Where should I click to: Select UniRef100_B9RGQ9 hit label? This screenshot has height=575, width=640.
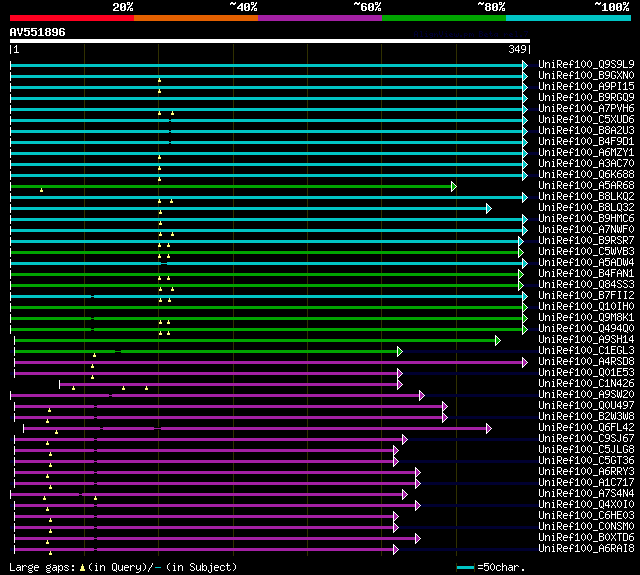(586, 98)
